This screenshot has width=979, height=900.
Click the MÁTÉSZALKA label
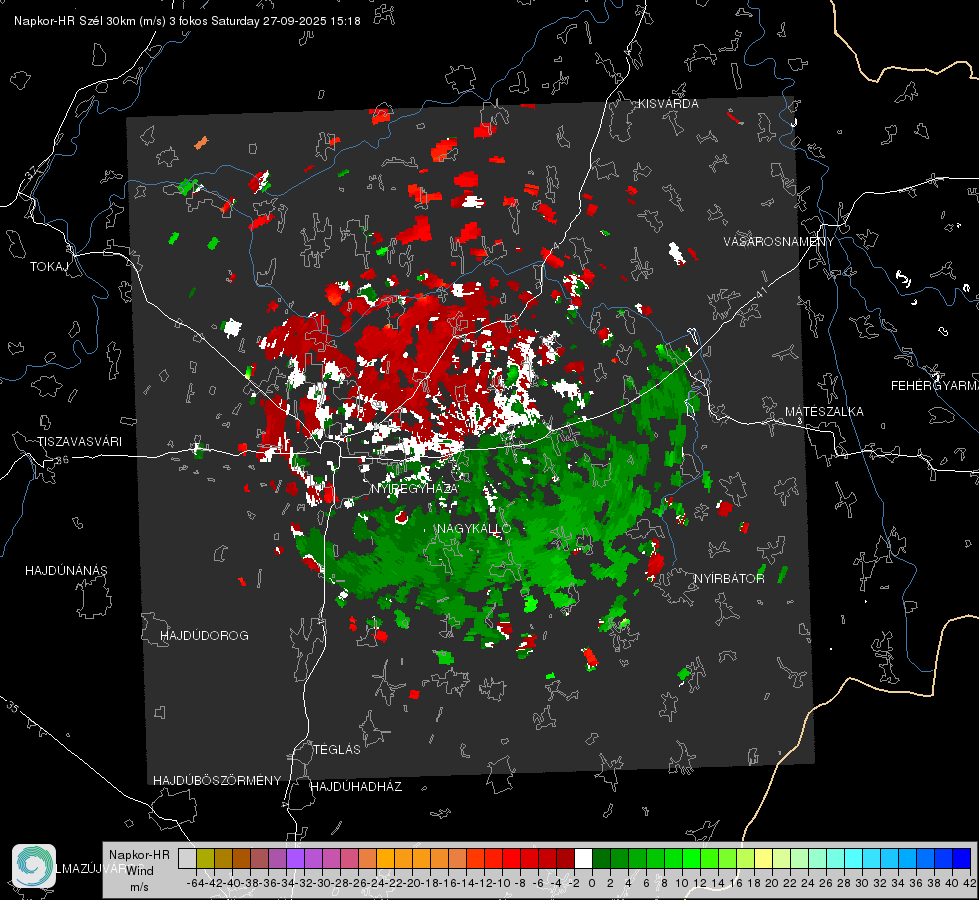pyautogui.click(x=824, y=412)
